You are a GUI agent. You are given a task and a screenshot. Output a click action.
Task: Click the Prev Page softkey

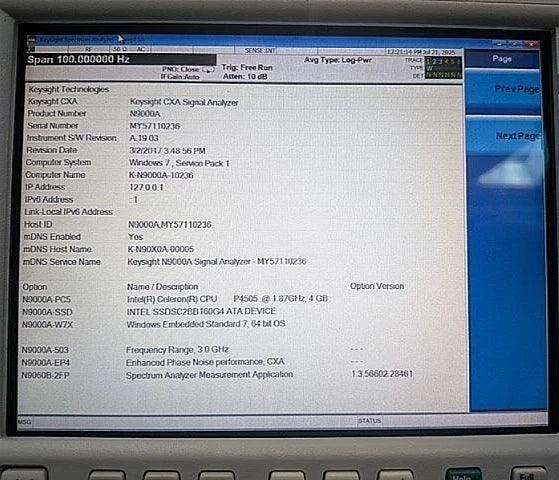(503, 91)
